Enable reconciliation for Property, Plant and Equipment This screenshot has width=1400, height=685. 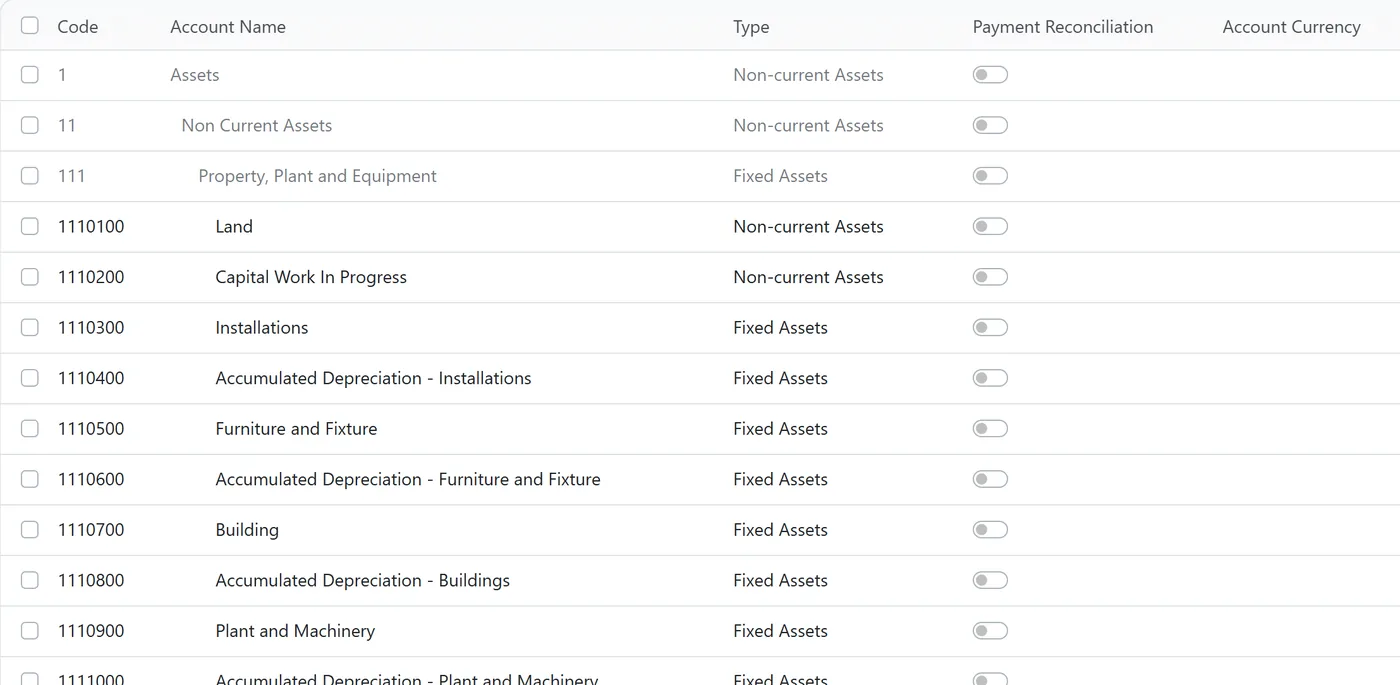(x=990, y=176)
